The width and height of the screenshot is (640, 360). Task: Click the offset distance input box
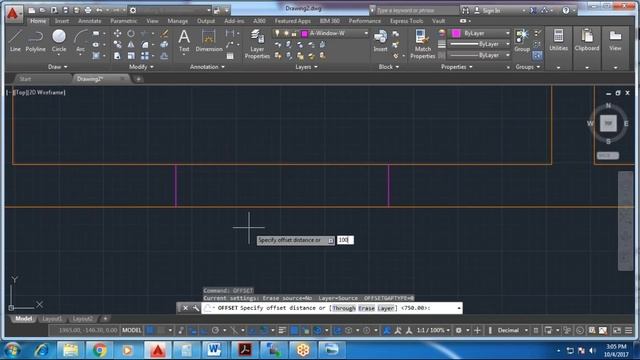345,240
